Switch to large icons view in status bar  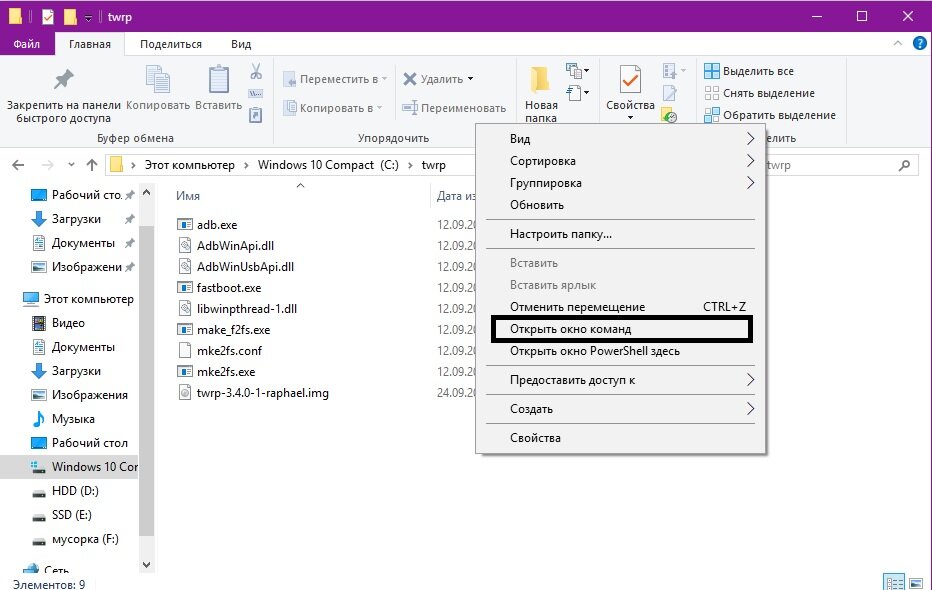pyautogui.click(x=916, y=583)
